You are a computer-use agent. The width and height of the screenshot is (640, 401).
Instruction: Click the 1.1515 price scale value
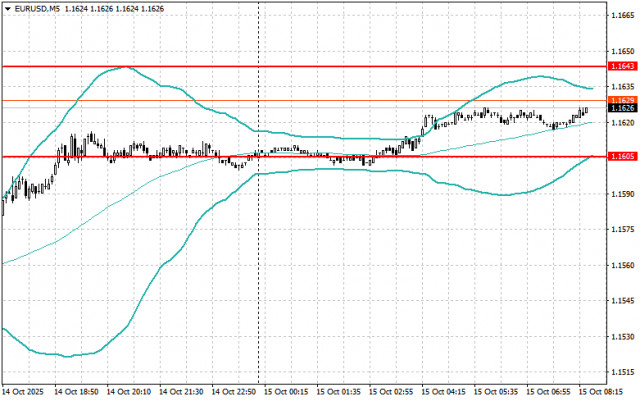click(623, 372)
